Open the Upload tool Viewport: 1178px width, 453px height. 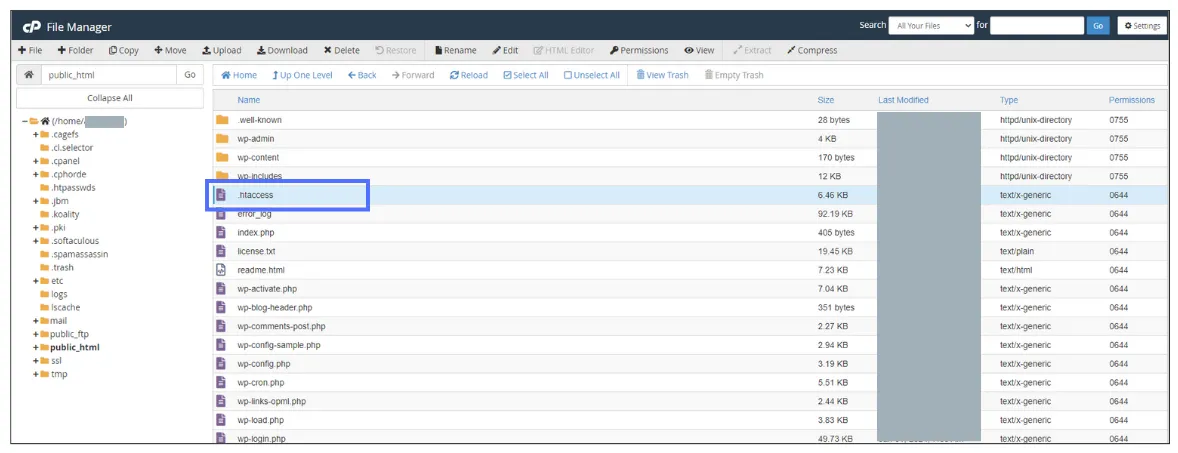[x=222, y=50]
